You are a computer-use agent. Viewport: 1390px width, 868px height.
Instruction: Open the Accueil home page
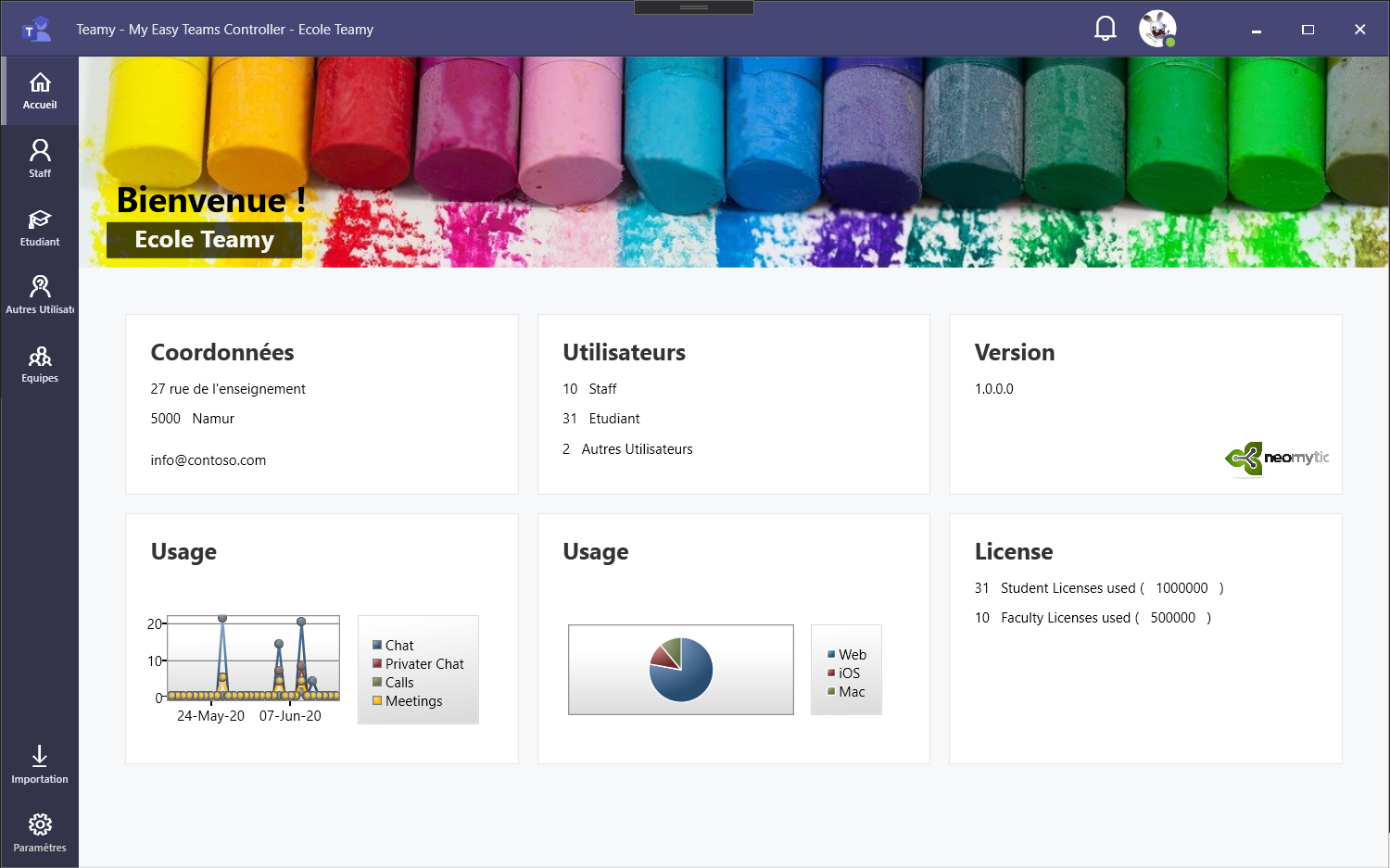tap(40, 91)
